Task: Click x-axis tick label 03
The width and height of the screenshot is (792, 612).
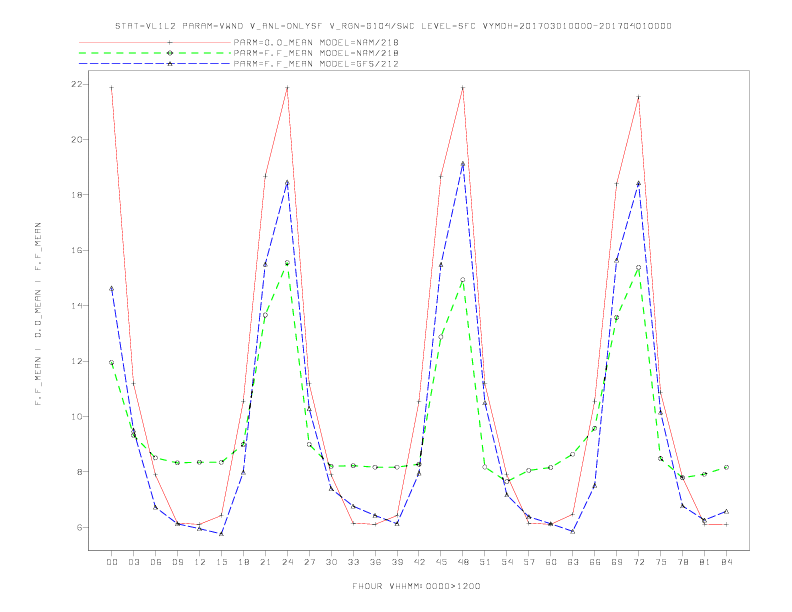Action: [x=134, y=562]
